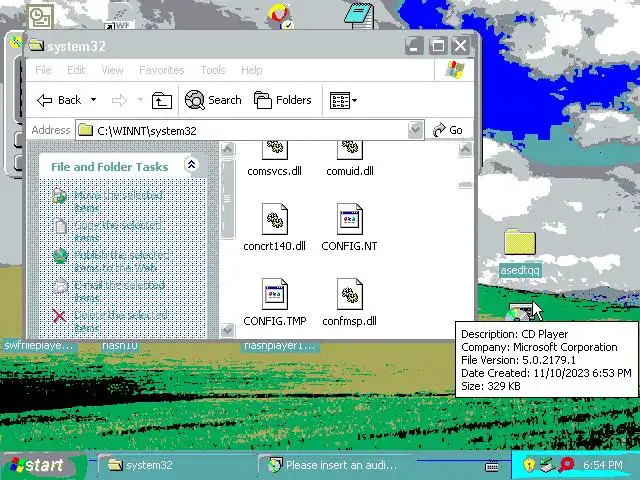Screen dimensions: 640x480
Task: Click the Publish to Web globe icon
Action: point(60,256)
